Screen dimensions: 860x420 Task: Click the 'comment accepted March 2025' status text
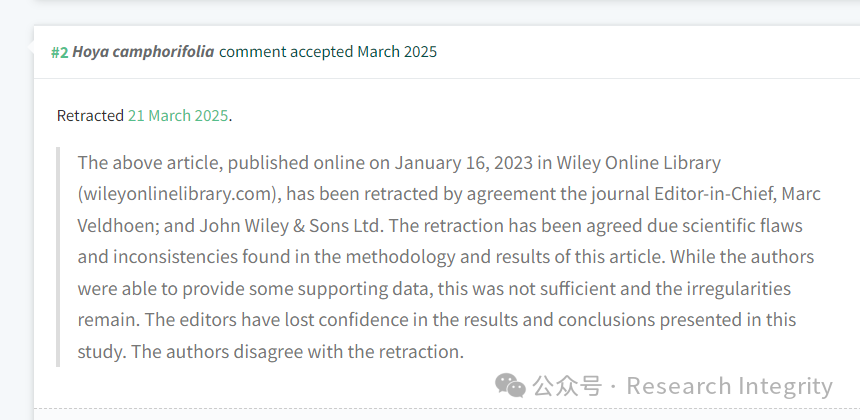pyautogui.click(x=328, y=52)
